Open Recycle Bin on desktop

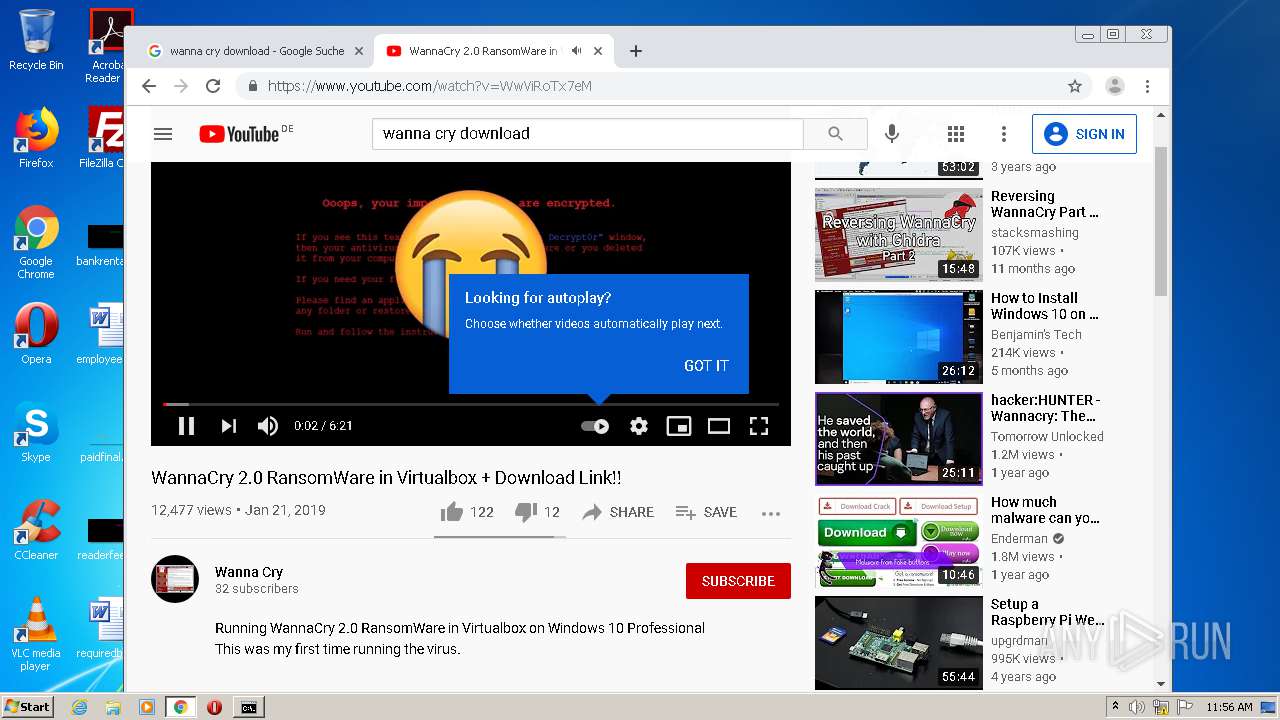point(36,40)
